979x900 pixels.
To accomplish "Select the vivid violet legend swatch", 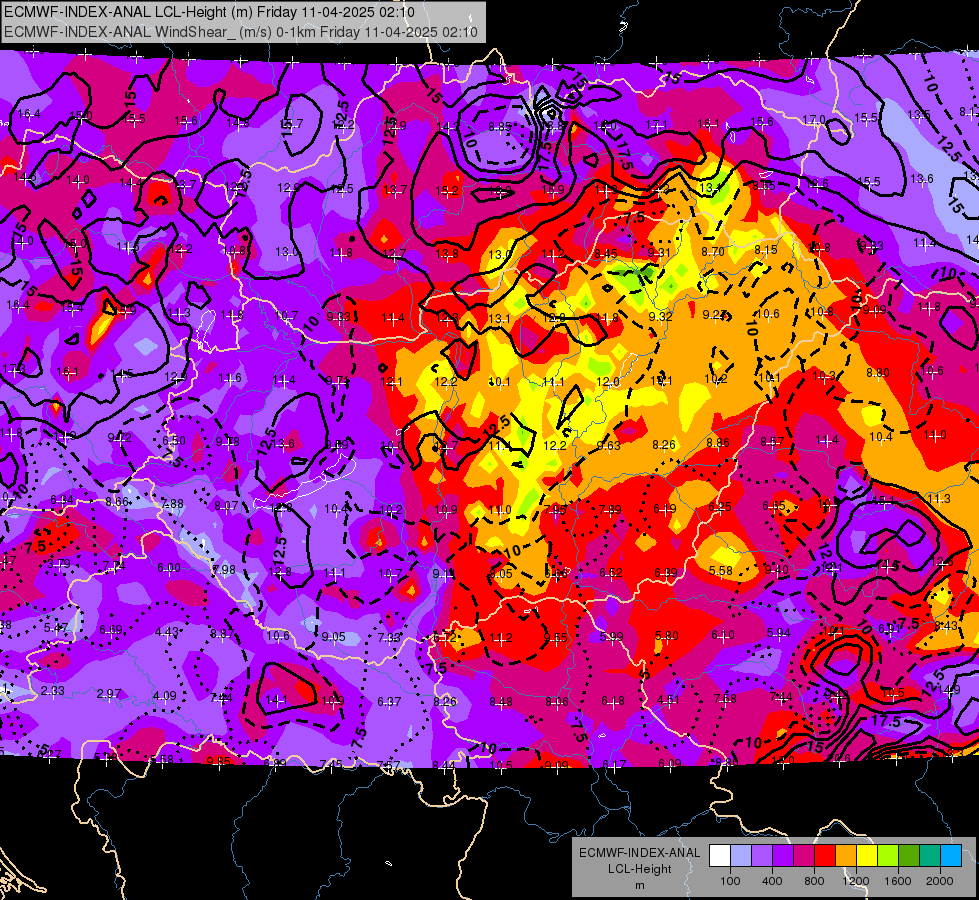I will click(x=783, y=856).
